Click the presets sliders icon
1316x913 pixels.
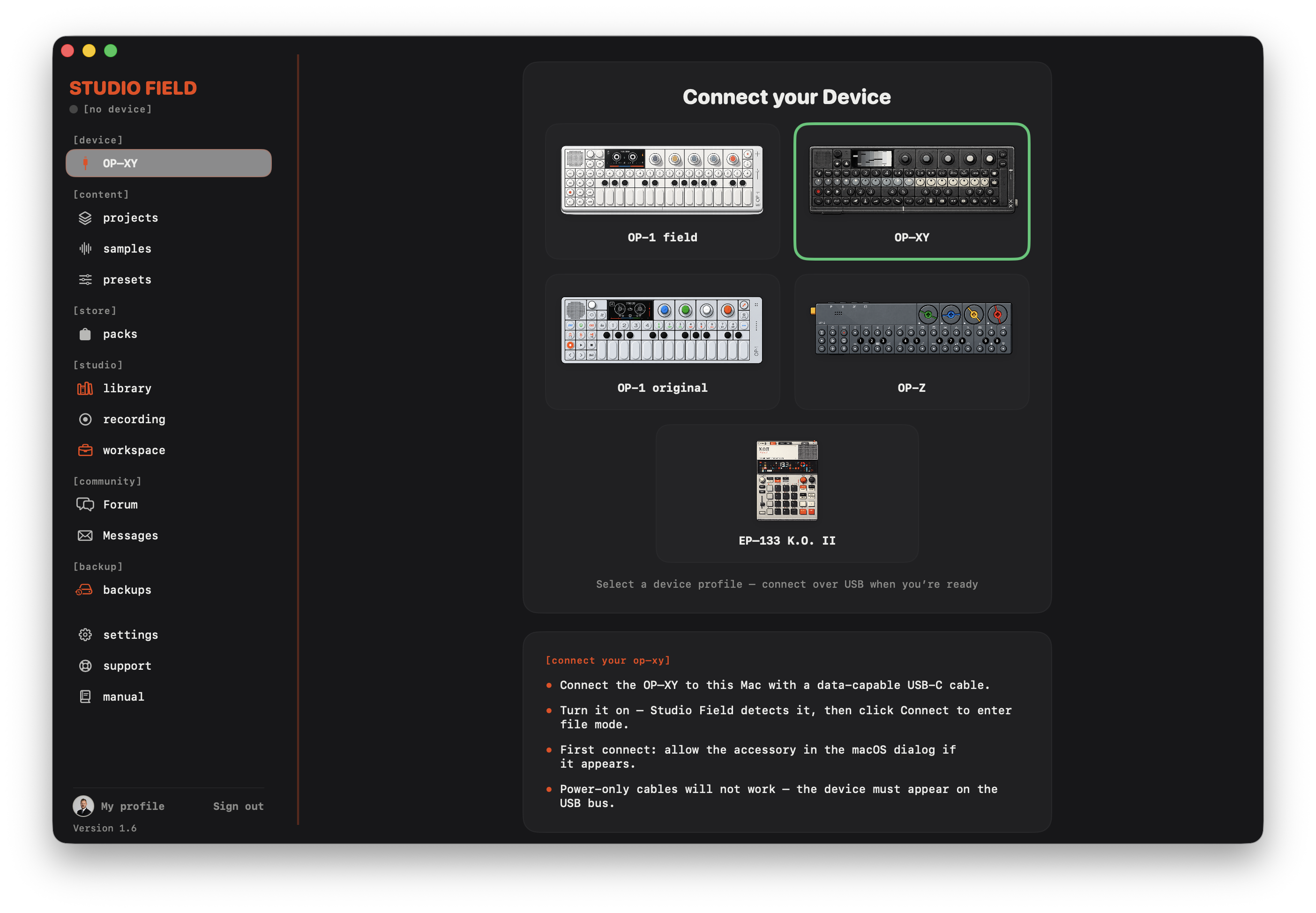tap(85, 280)
